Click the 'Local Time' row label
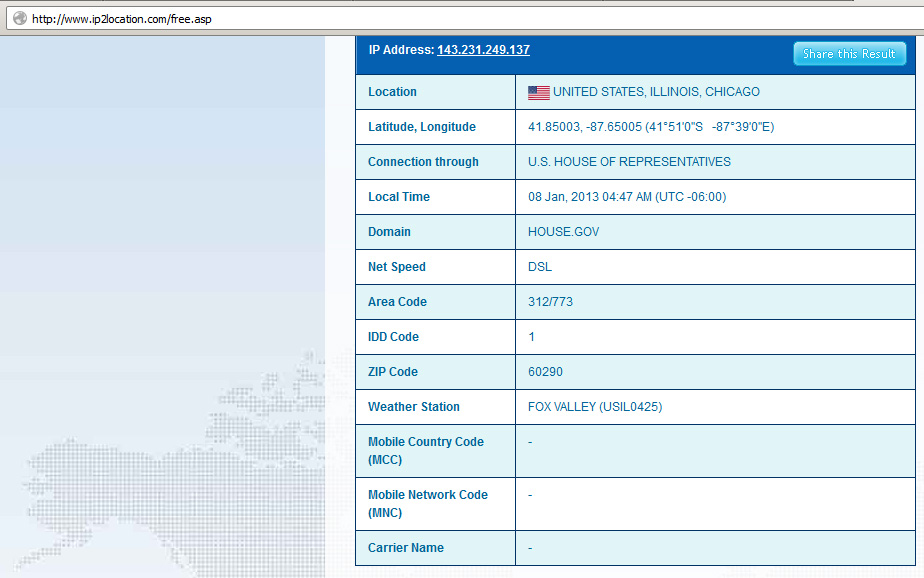This screenshot has height=578, width=924. tap(399, 197)
